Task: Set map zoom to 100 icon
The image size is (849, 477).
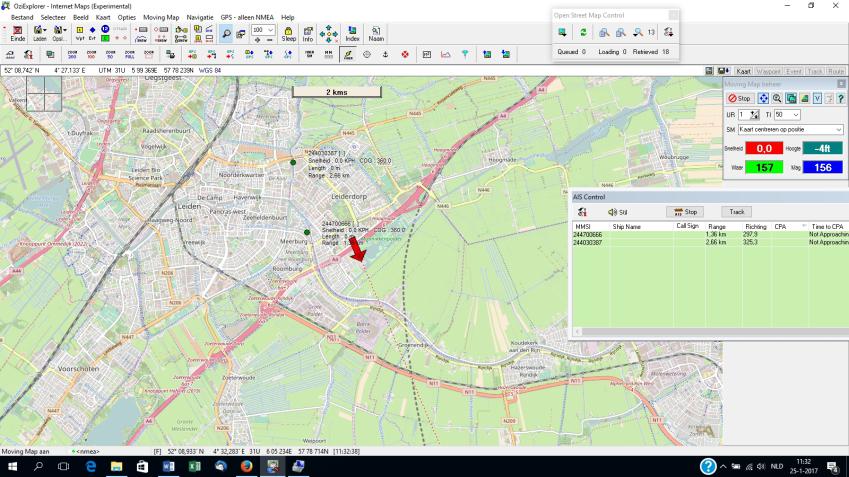Action: (91, 54)
